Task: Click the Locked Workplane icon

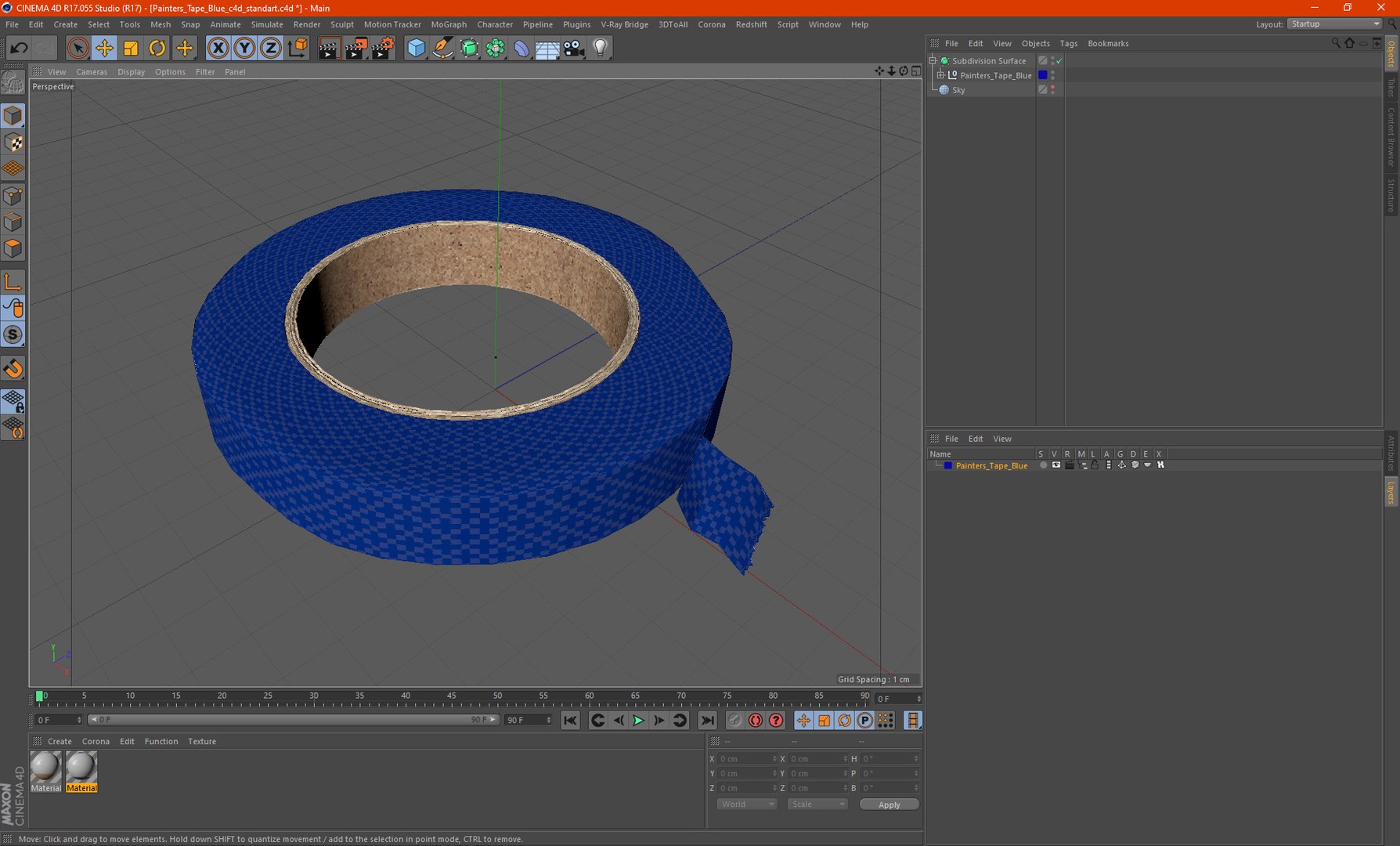Action: tap(13, 401)
